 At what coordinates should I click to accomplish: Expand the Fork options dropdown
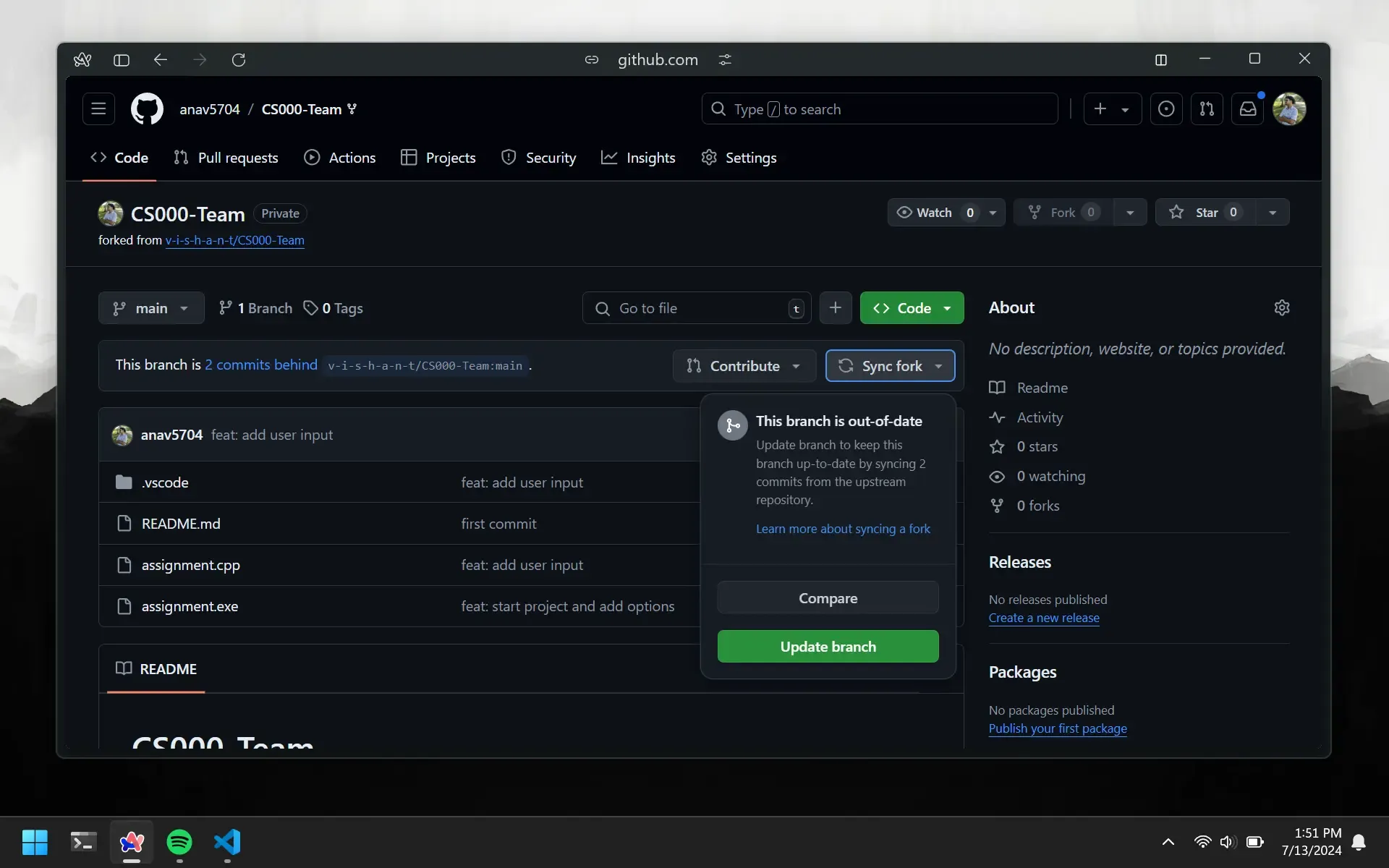pyautogui.click(x=1130, y=212)
